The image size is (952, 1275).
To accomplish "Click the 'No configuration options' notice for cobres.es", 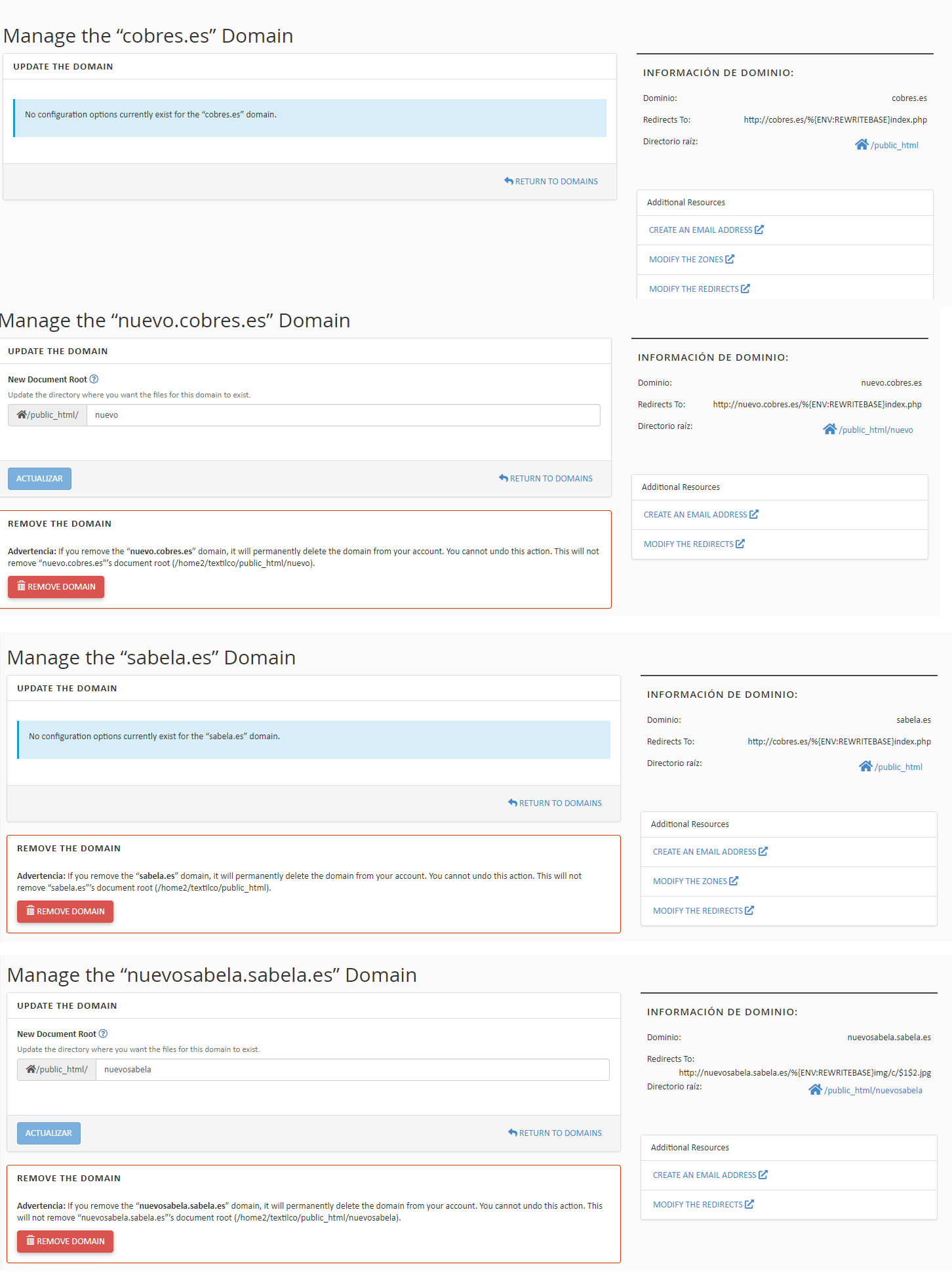I will click(x=309, y=118).
